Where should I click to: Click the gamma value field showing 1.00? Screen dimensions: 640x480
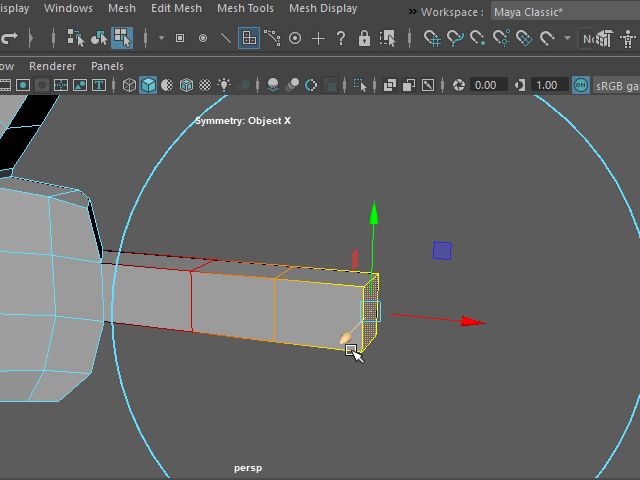pyautogui.click(x=547, y=85)
